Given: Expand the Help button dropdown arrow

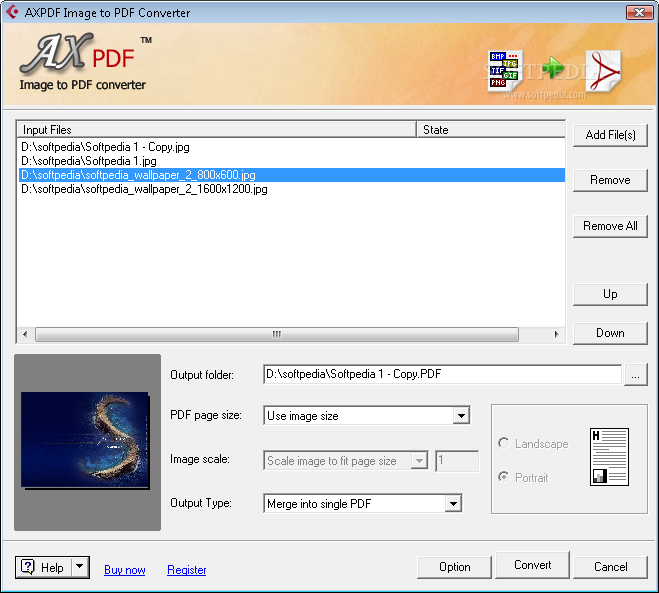Looking at the screenshot, I should tap(80, 567).
